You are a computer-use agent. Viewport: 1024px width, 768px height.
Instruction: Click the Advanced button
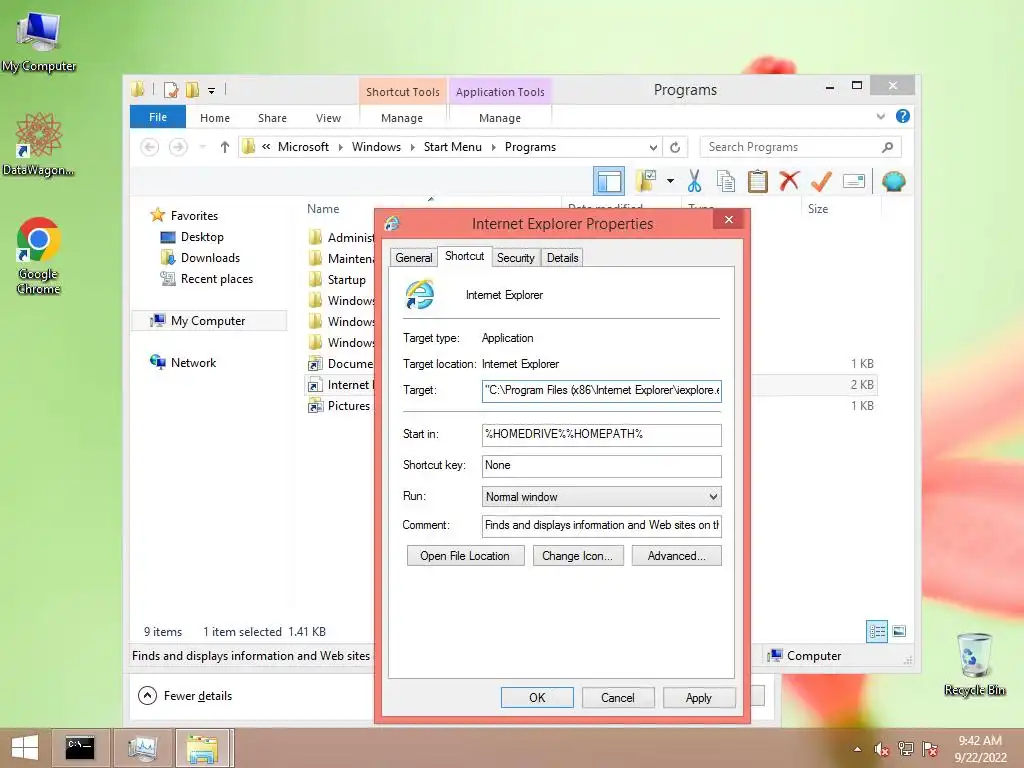[x=677, y=556]
